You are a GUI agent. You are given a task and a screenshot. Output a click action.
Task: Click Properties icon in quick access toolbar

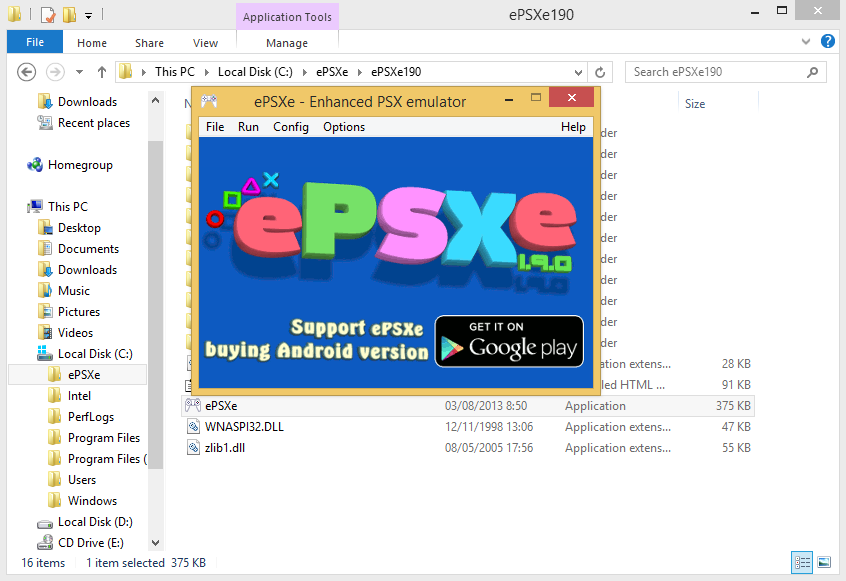(47, 15)
